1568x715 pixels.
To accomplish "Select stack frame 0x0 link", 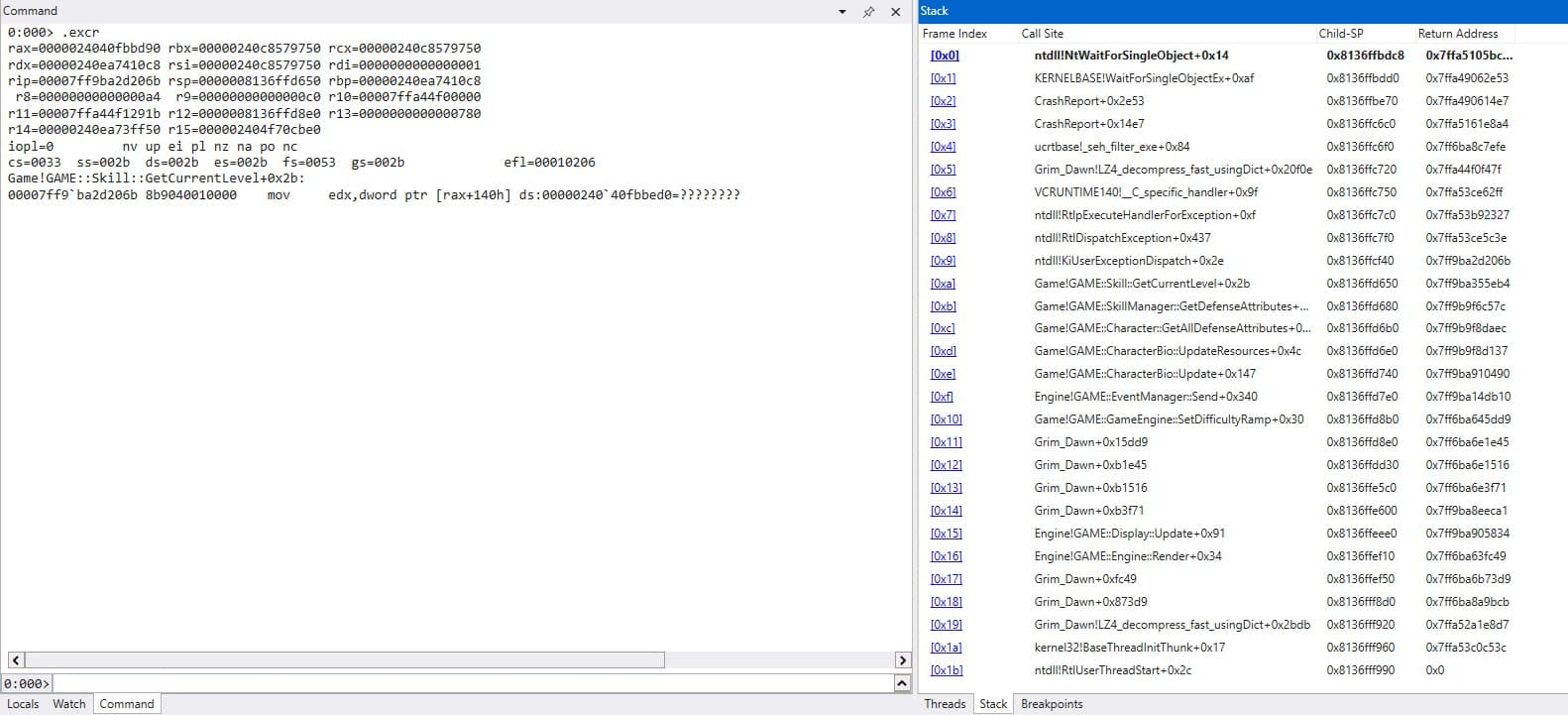I will click(x=944, y=56).
